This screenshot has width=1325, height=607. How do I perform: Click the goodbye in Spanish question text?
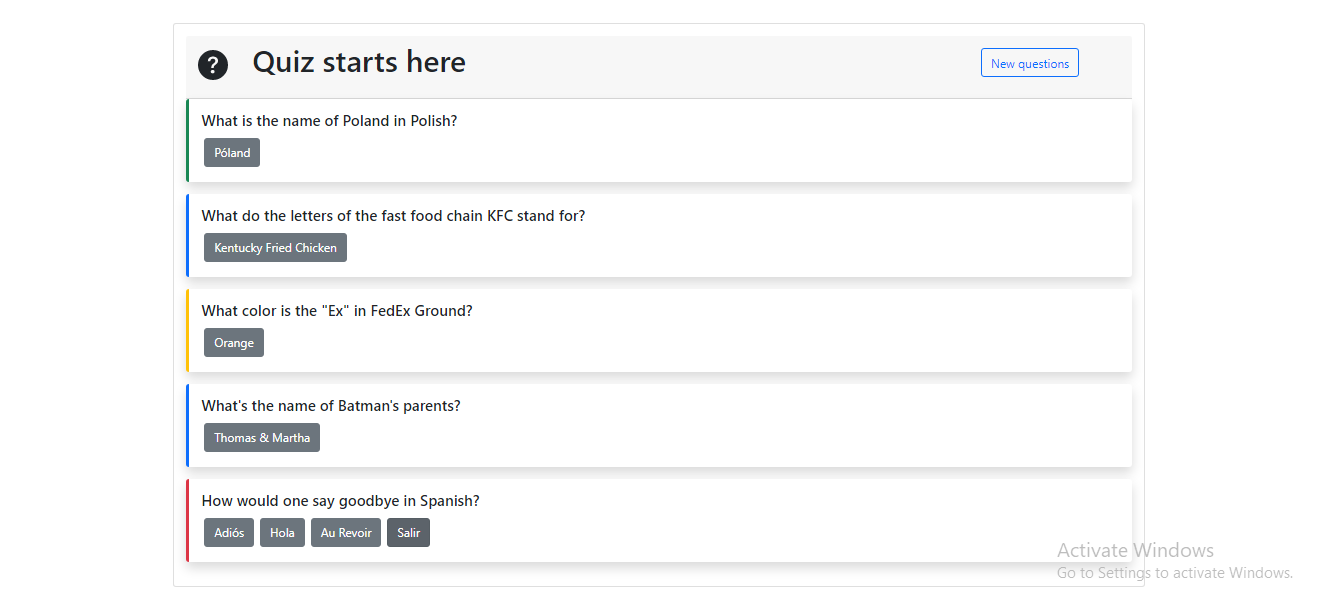(340, 501)
